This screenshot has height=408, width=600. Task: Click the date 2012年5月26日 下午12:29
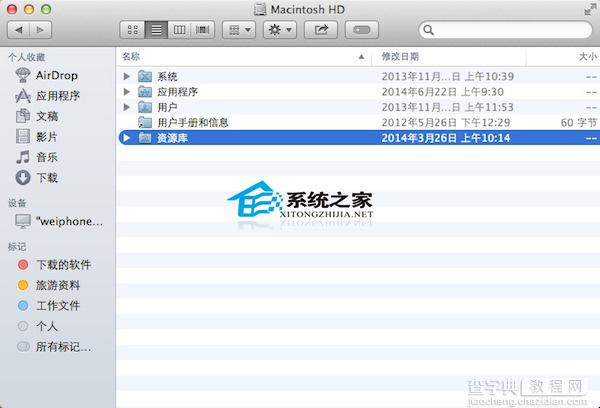coord(446,122)
